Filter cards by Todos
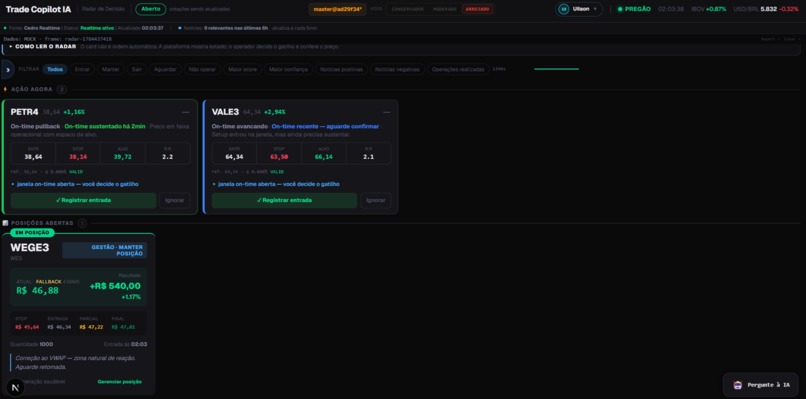Image resolution: width=806 pixels, height=399 pixels. point(55,69)
